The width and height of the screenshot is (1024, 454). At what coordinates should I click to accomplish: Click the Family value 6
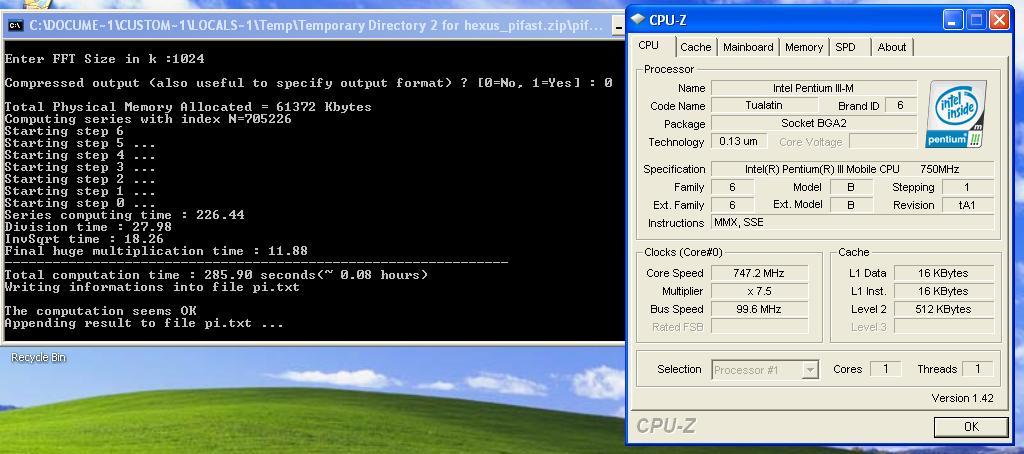(732, 187)
